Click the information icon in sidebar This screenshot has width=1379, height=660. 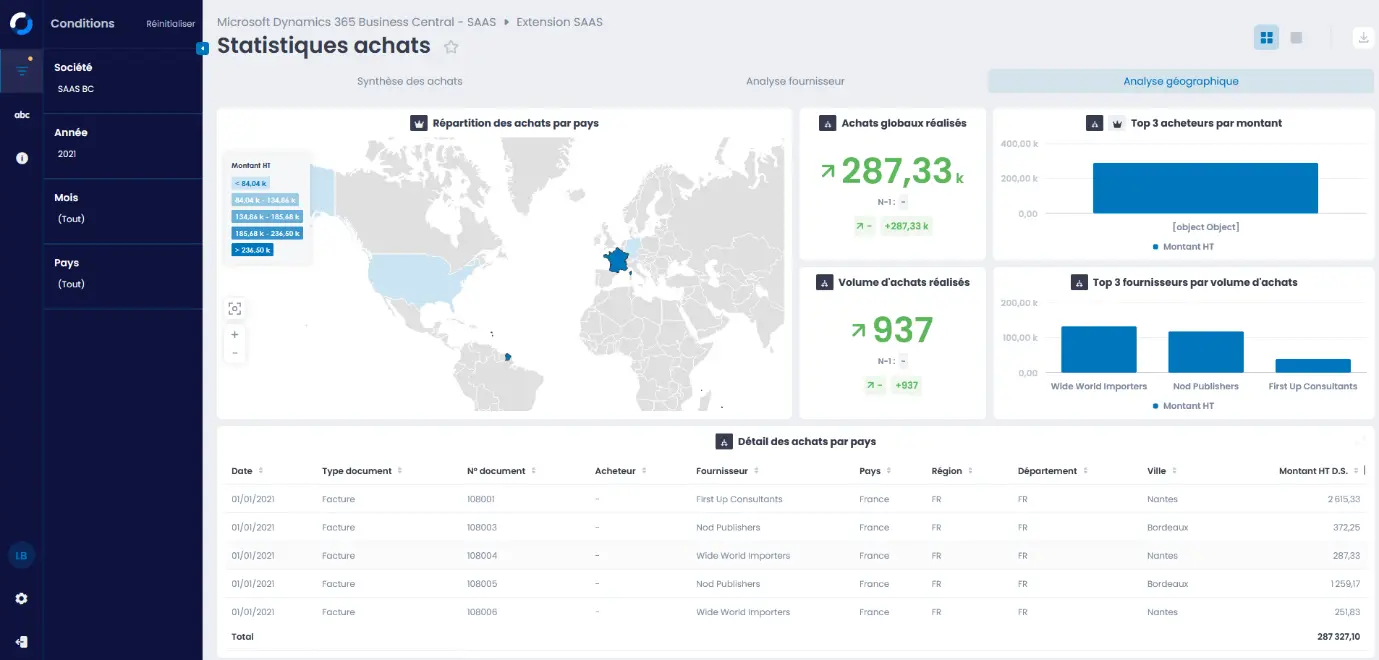tap(21, 158)
